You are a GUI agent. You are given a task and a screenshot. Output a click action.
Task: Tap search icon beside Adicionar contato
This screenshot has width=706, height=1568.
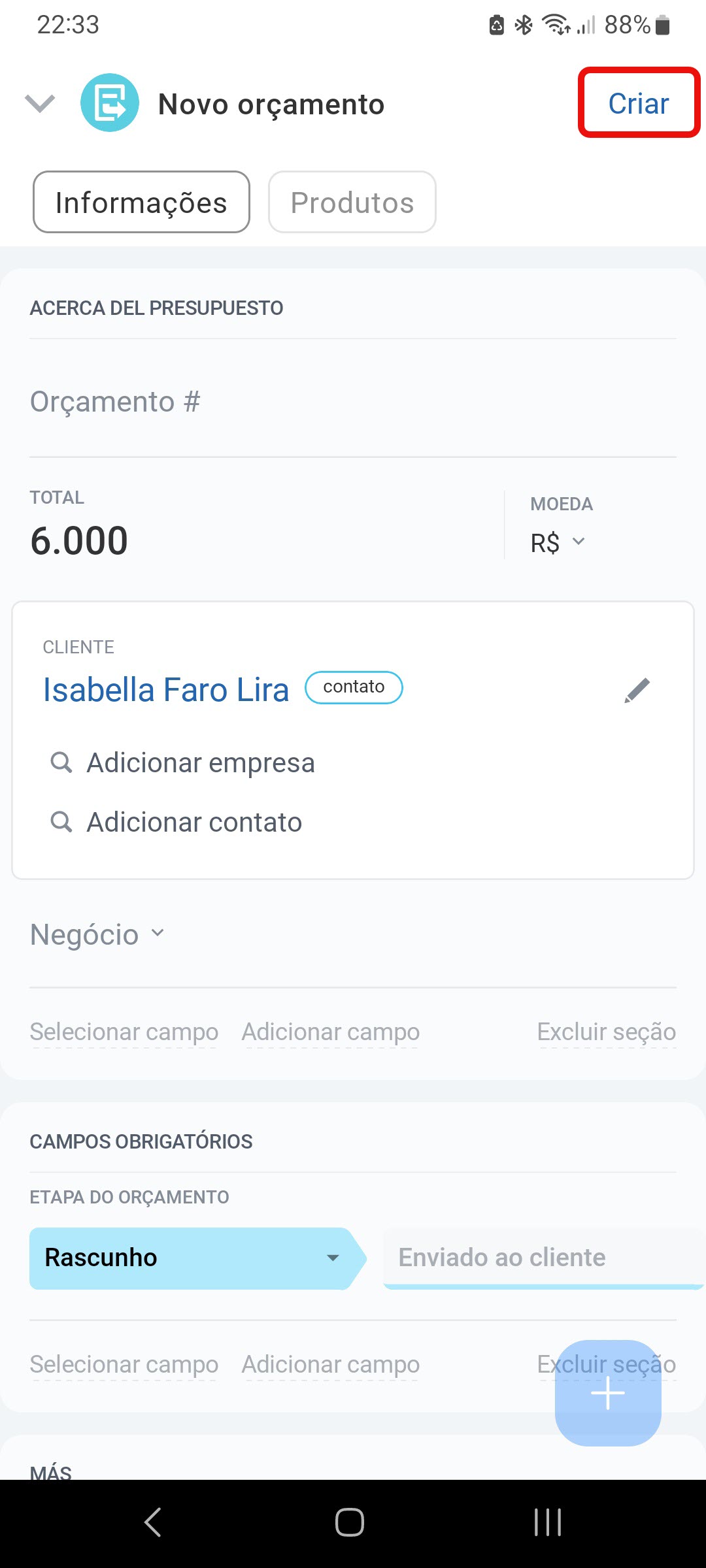61,822
